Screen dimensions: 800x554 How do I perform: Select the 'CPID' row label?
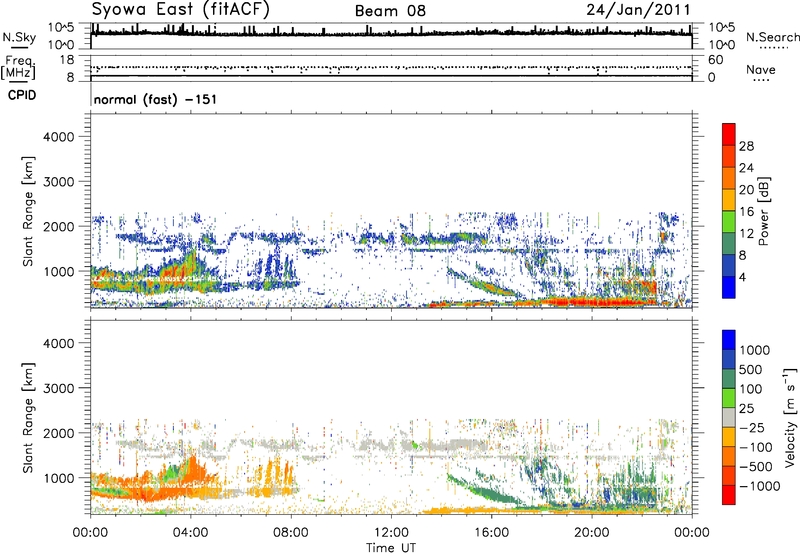[x=22, y=95]
